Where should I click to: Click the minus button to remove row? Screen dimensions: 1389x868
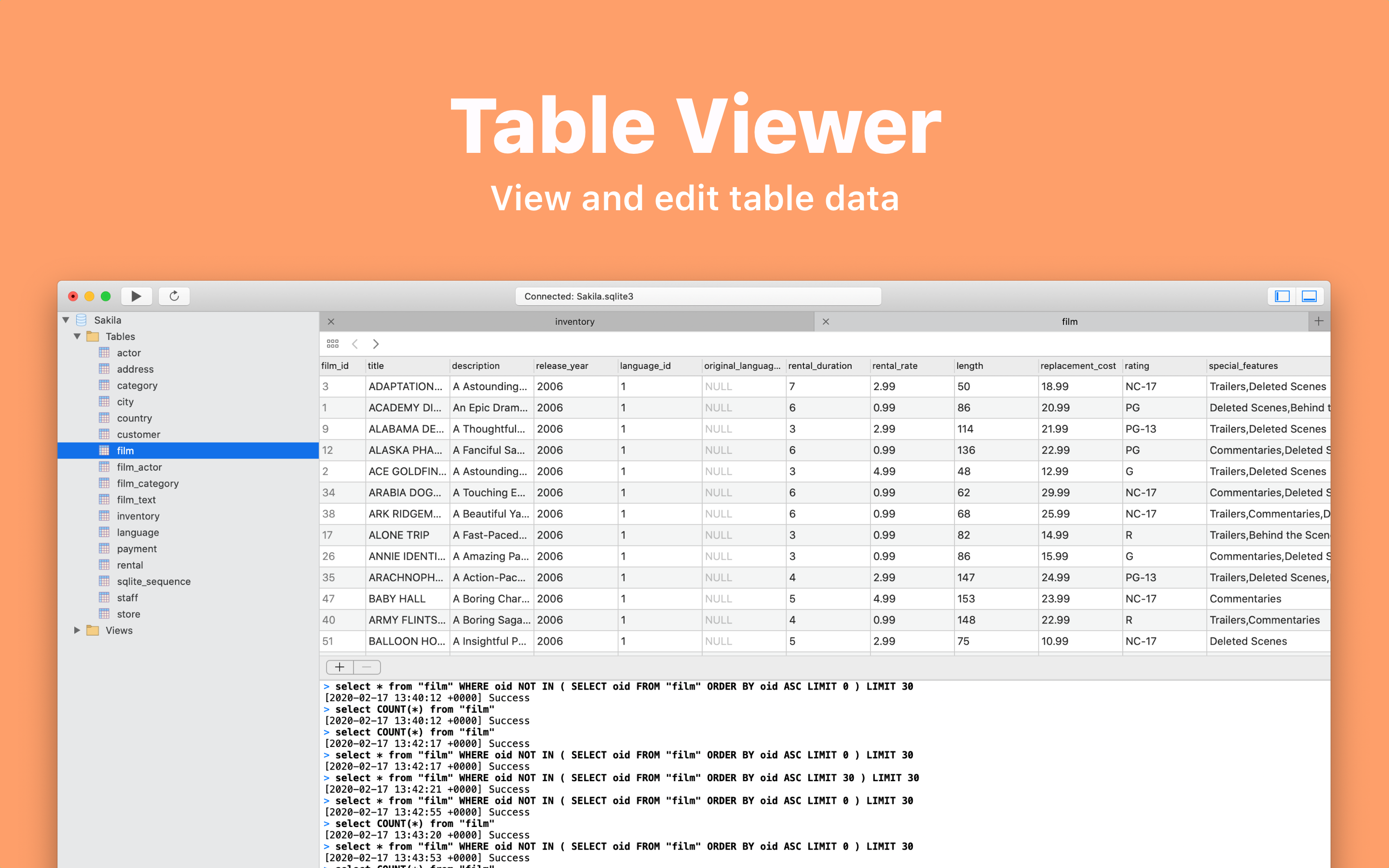(x=367, y=667)
